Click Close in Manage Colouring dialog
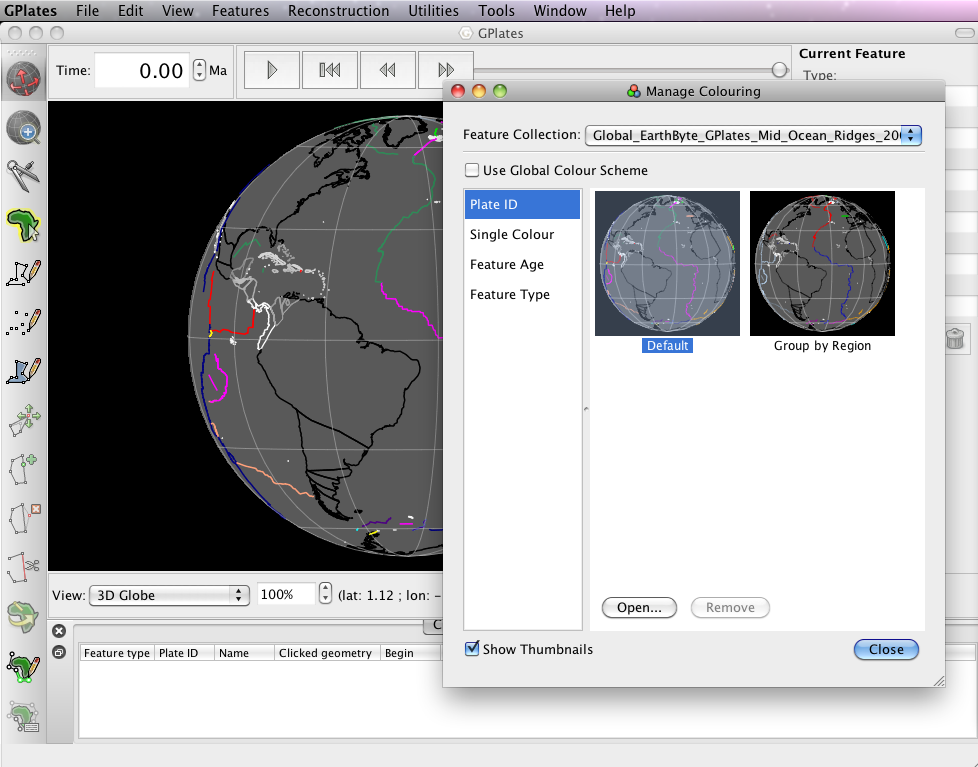The width and height of the screenshot is (978, 767). pos(885,649)
